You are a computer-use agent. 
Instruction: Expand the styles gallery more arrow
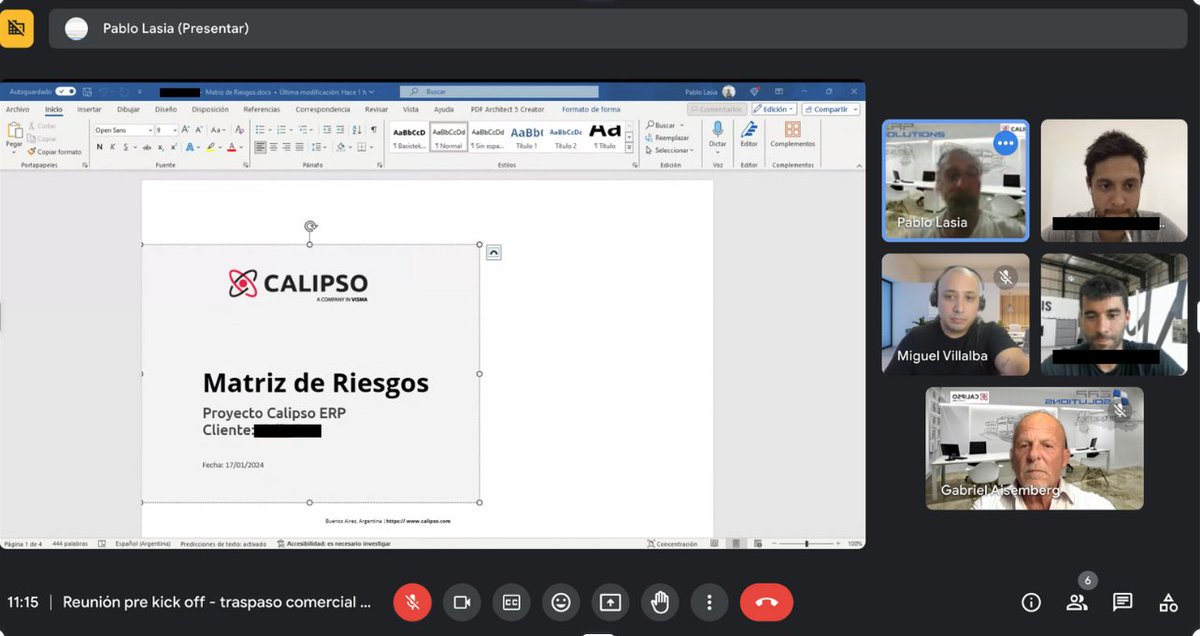[x=629, y=148]
